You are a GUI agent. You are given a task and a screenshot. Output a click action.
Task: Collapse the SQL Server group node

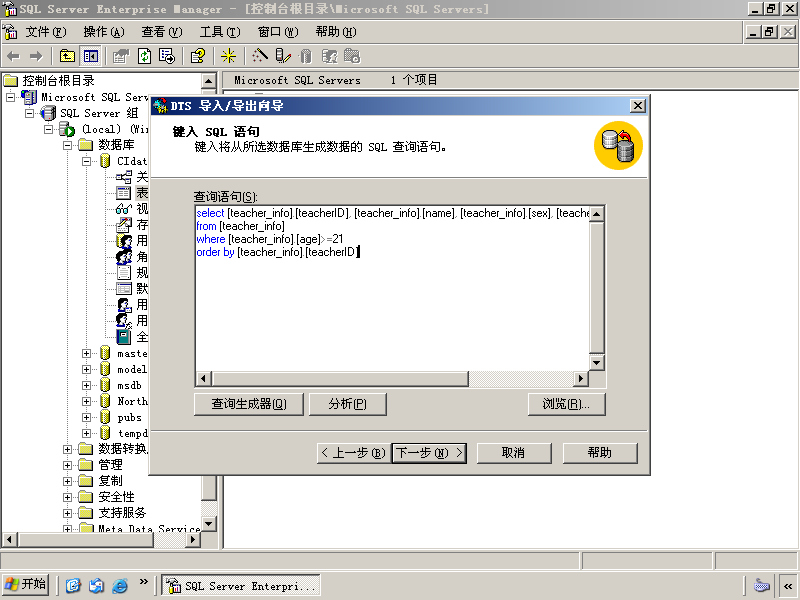point(30,113)
